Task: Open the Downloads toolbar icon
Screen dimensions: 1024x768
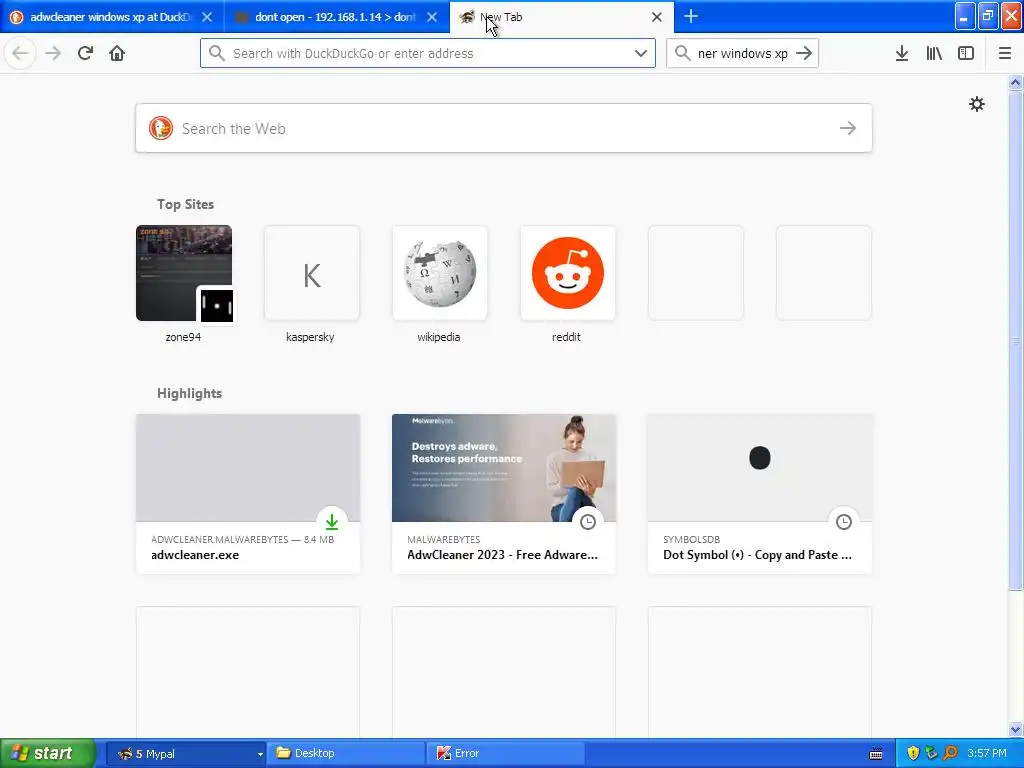Action: [x=902, y=53]
